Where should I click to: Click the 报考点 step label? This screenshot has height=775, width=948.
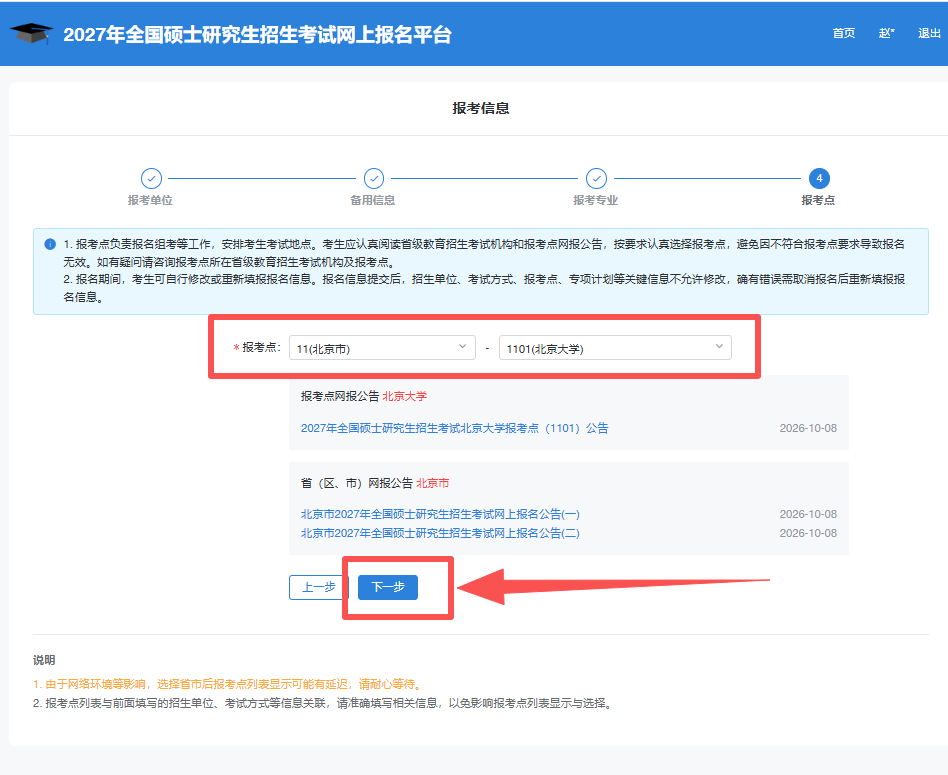coord(818,200)
